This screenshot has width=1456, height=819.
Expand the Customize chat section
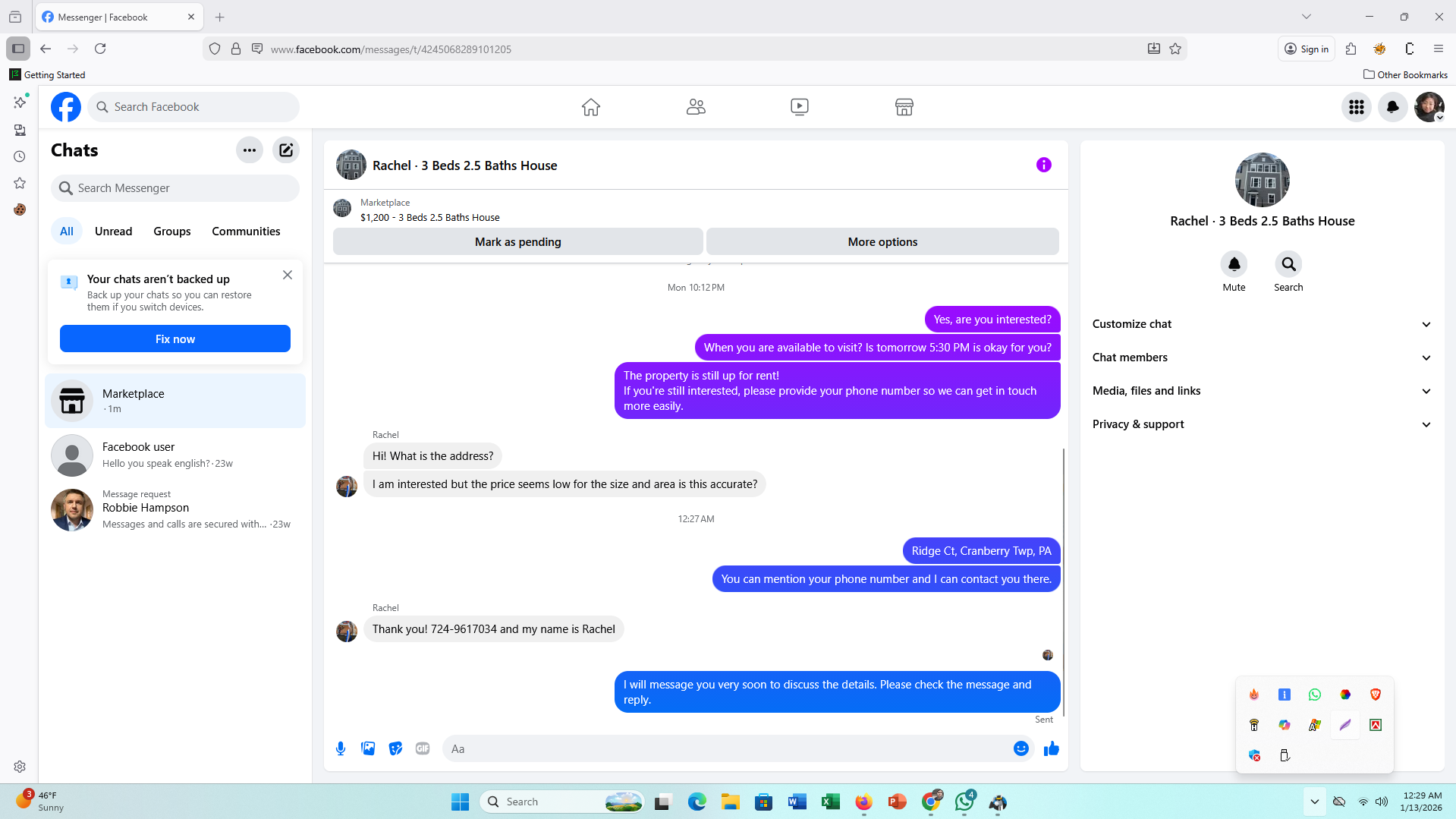[x=1262, y=324]
